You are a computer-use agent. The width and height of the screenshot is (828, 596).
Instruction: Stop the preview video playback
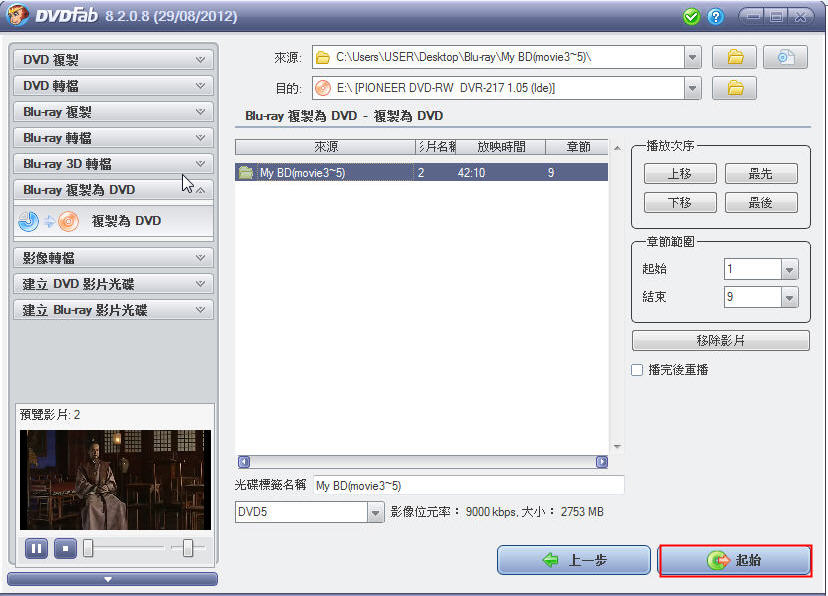point(65,548)
